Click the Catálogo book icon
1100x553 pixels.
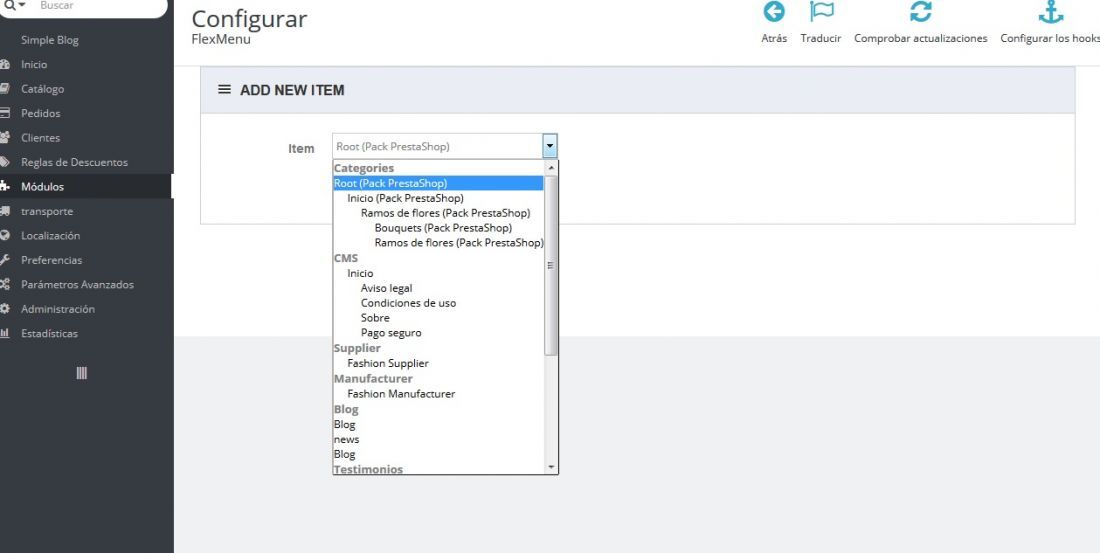pos(5,88)
